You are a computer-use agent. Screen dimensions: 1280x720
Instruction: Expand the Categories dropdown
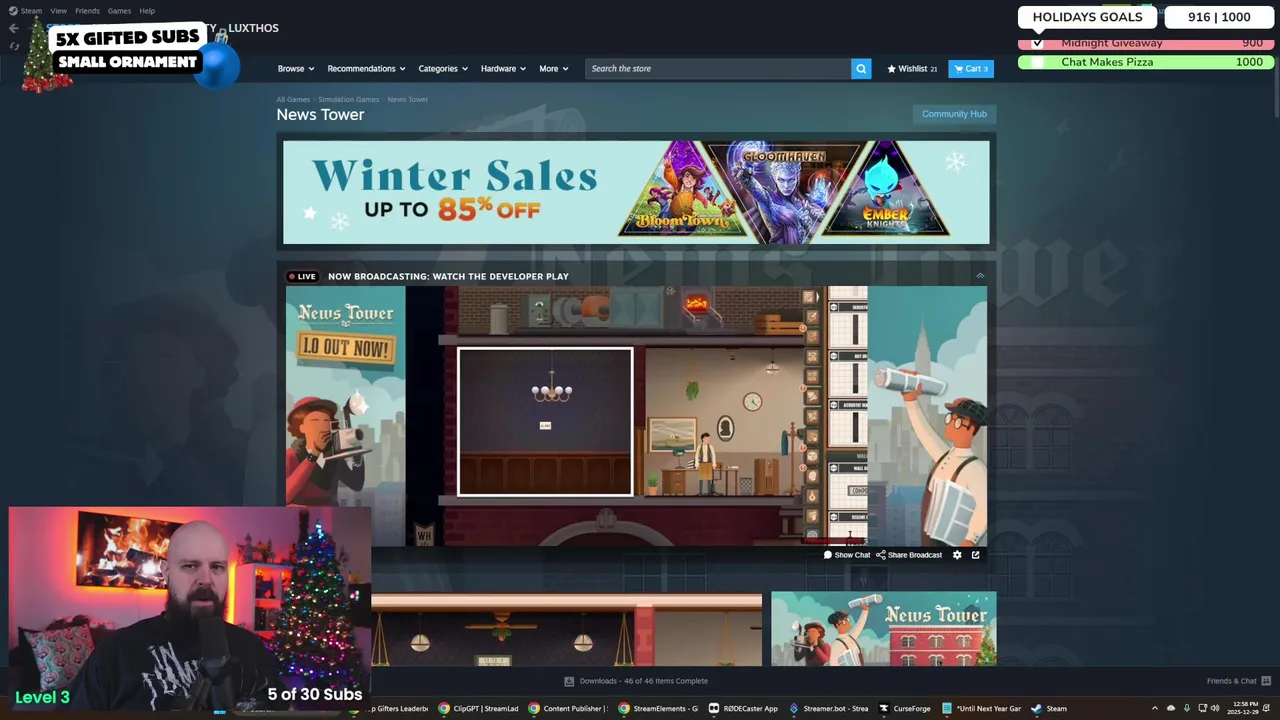pos(443,69)
